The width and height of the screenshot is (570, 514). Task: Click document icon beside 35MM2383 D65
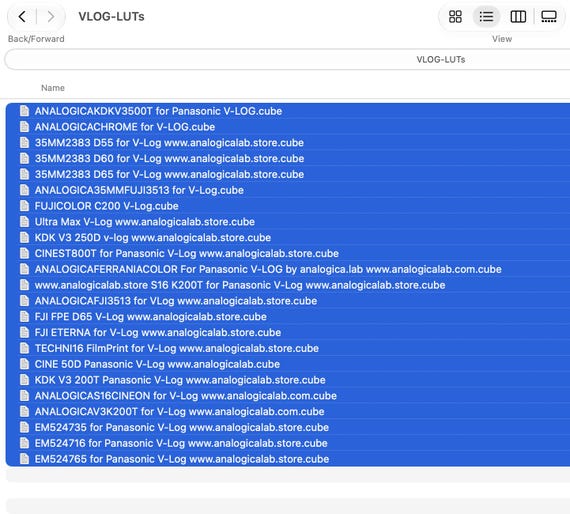(24, 174)
